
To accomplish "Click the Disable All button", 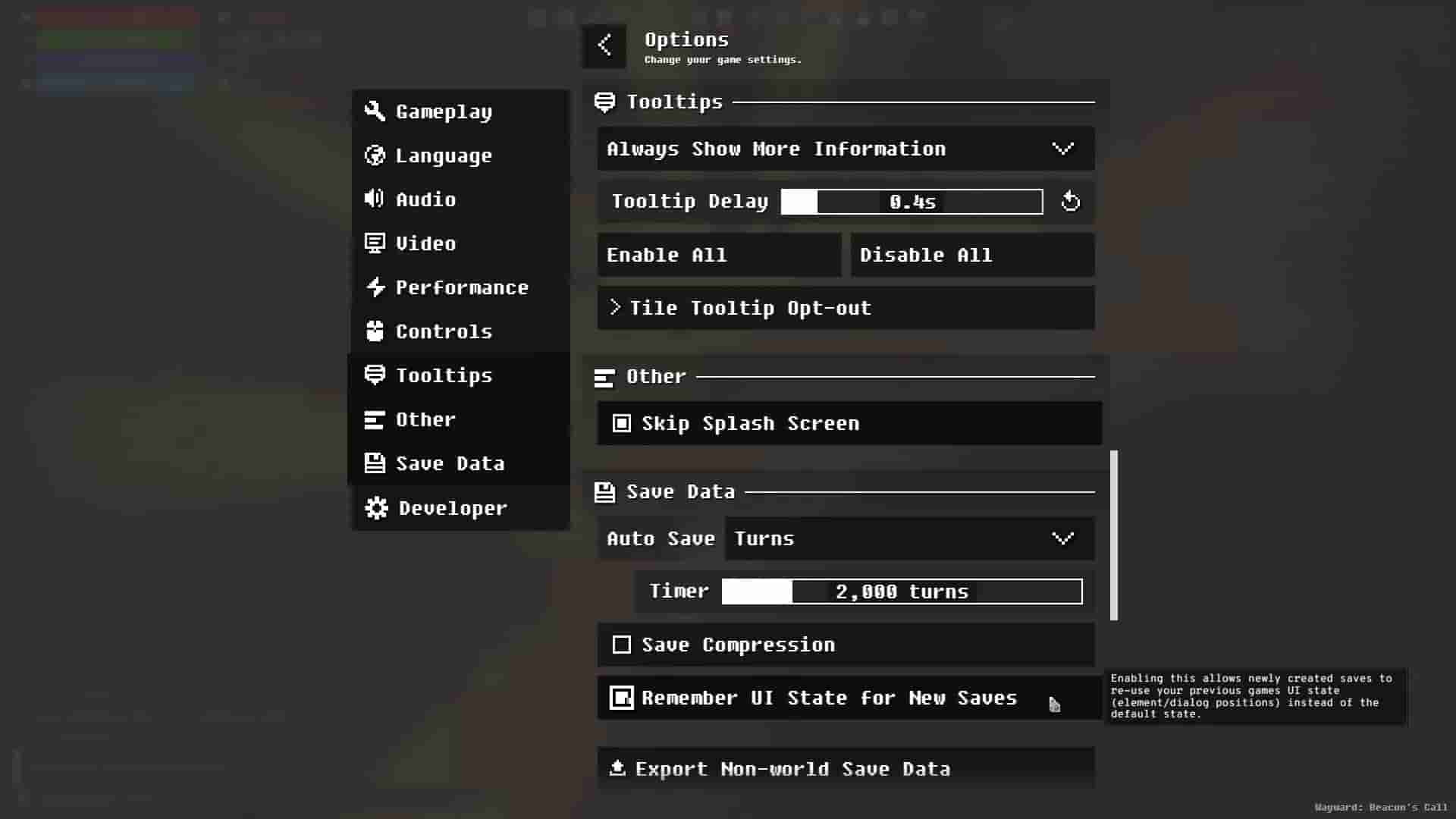I will pyautogui.click(x=972, y=255).
